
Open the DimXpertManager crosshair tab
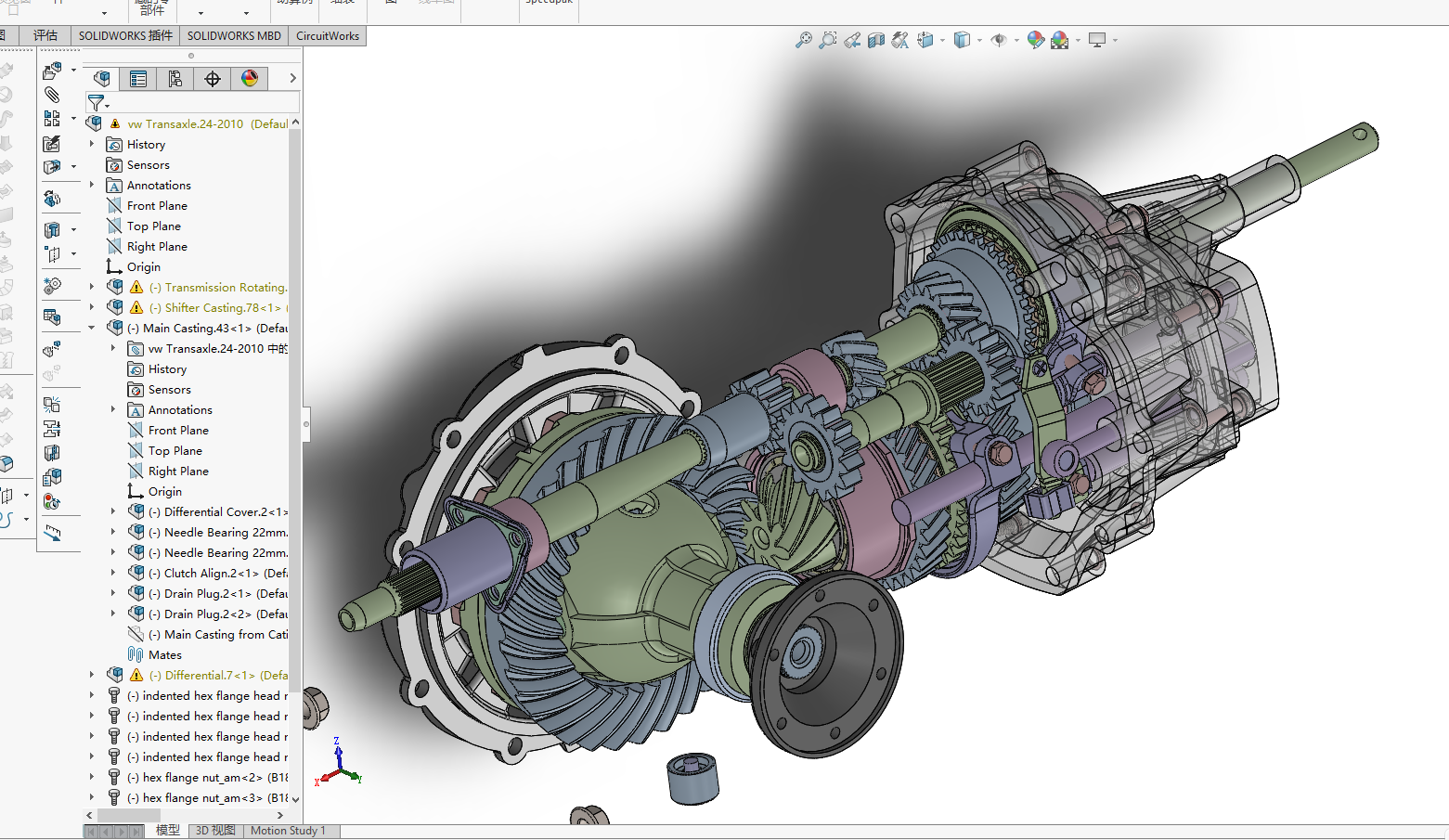click(213, 79)
